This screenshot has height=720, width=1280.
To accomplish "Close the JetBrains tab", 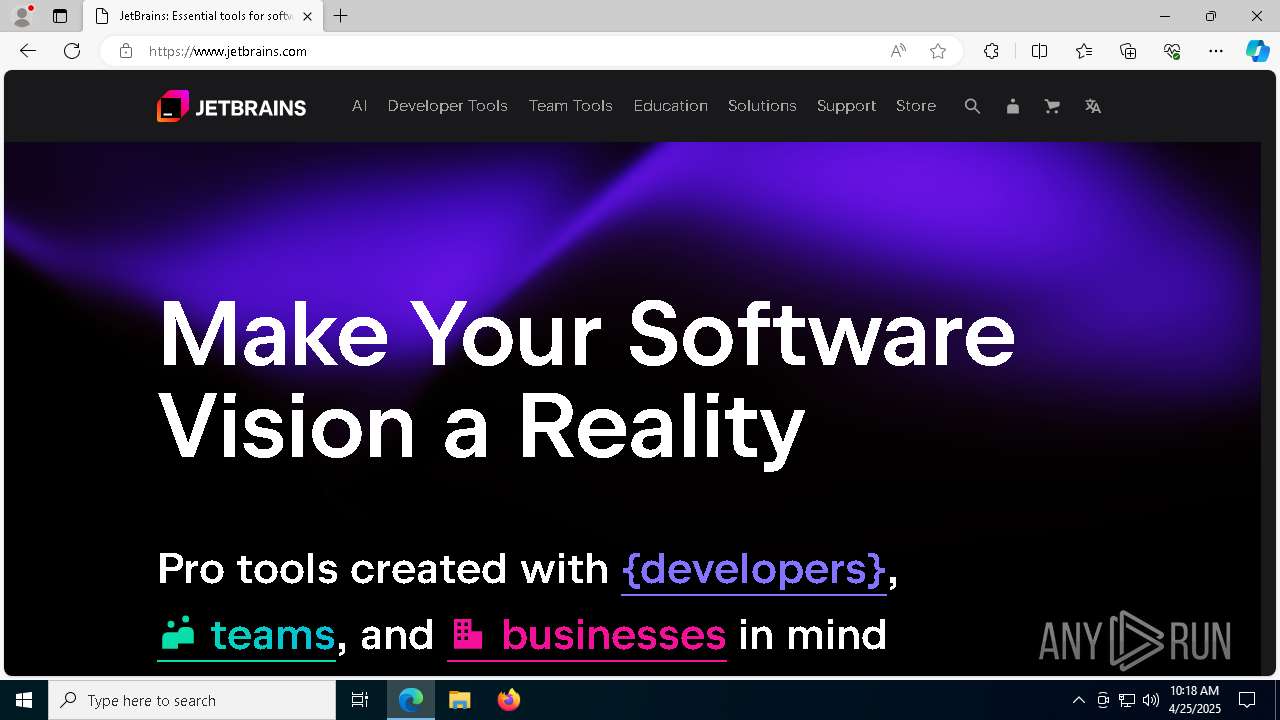I will [307, 16].
